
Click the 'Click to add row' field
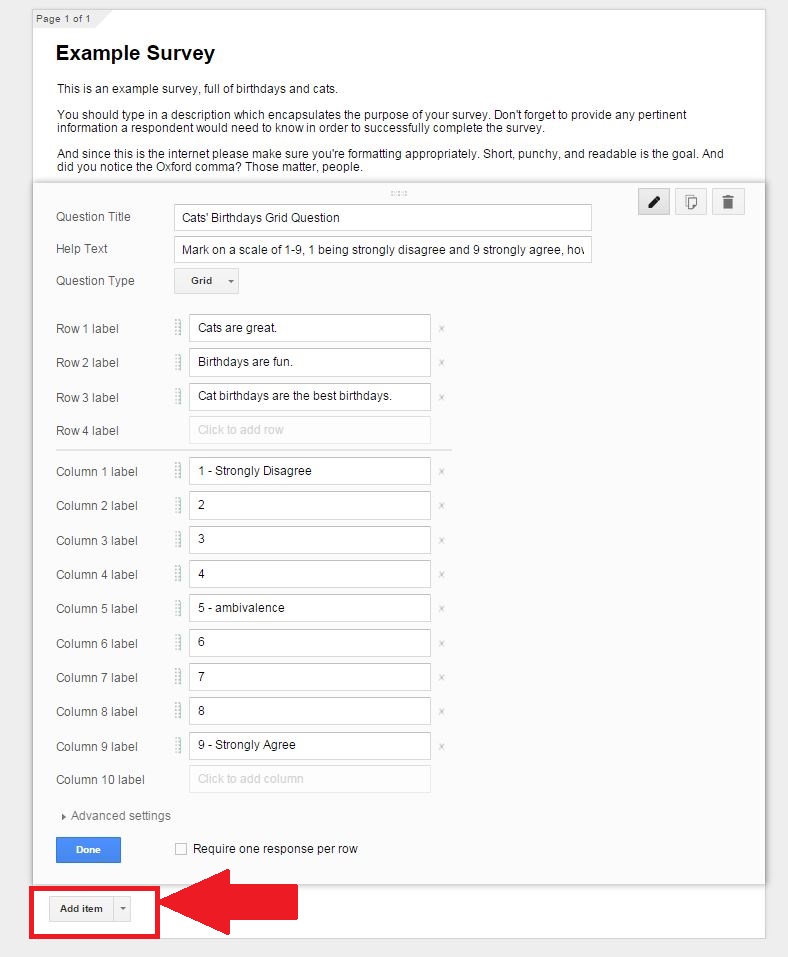click(x=309, y=431)
